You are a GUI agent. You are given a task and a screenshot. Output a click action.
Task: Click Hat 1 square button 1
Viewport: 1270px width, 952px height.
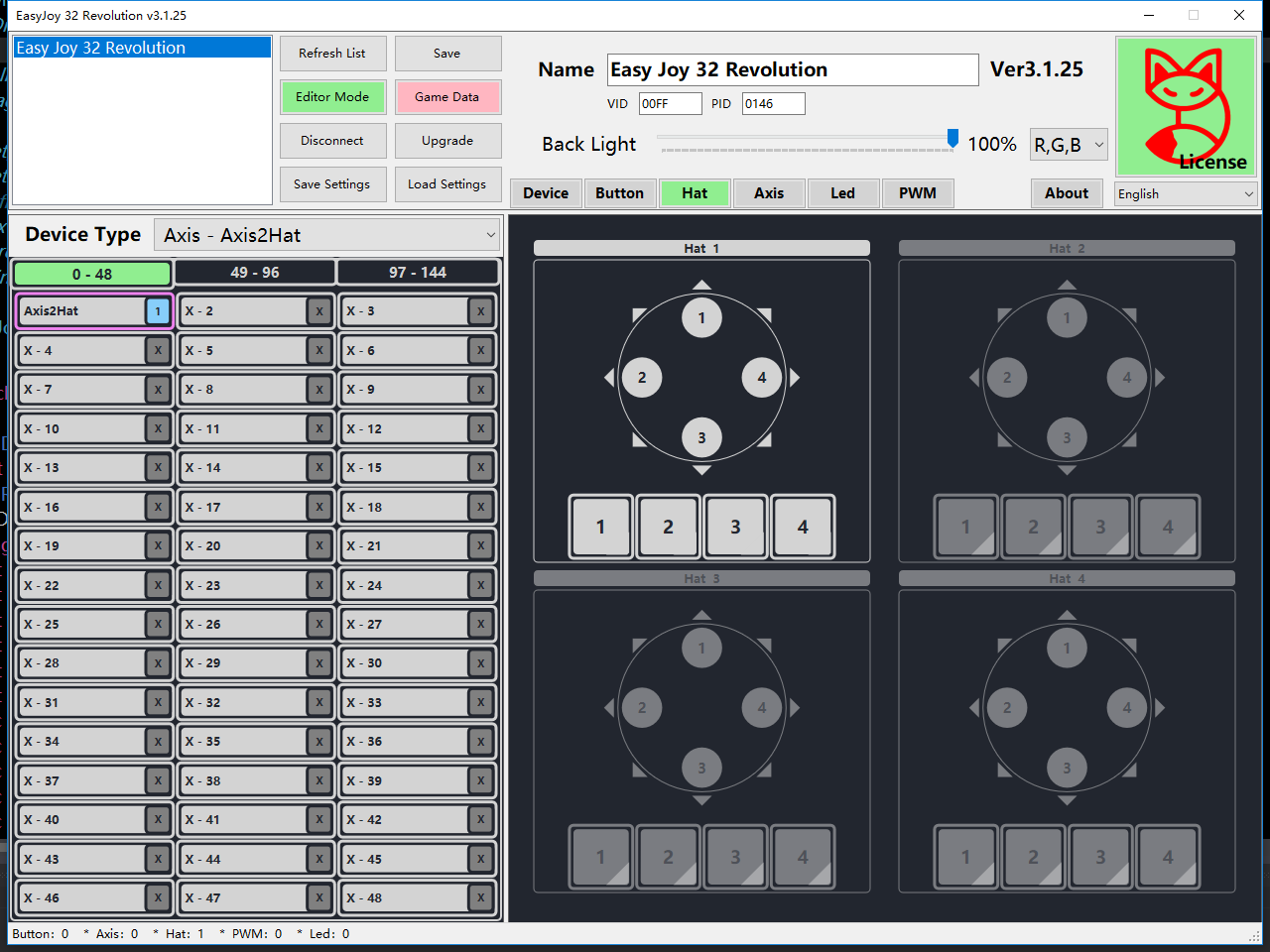[600, 527]
